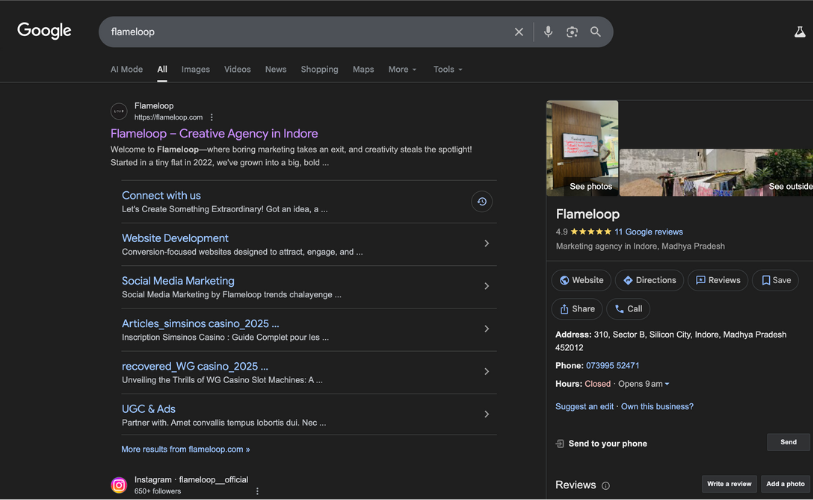Click into the flameloop search field
The image size is (813, 500).
click(x=300, y=32)
